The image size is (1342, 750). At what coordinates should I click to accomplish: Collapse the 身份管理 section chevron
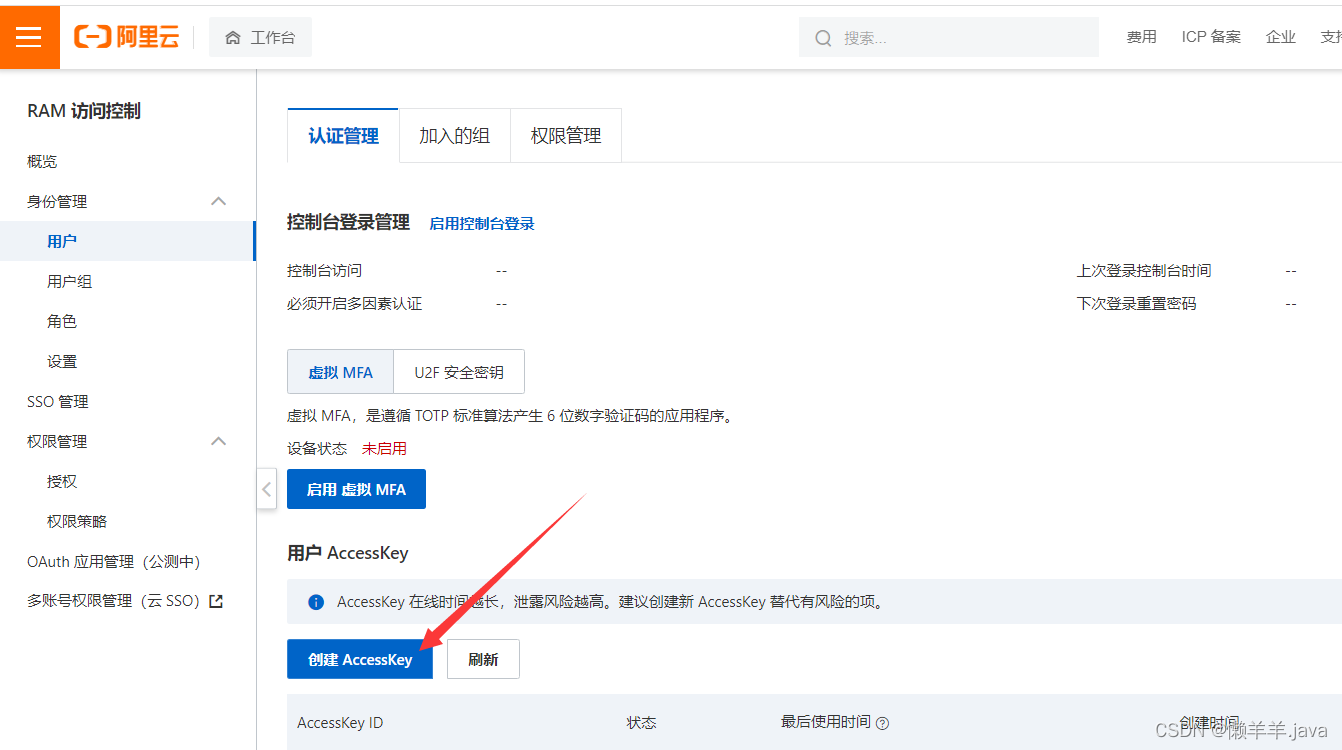click(x=219, y=201)
